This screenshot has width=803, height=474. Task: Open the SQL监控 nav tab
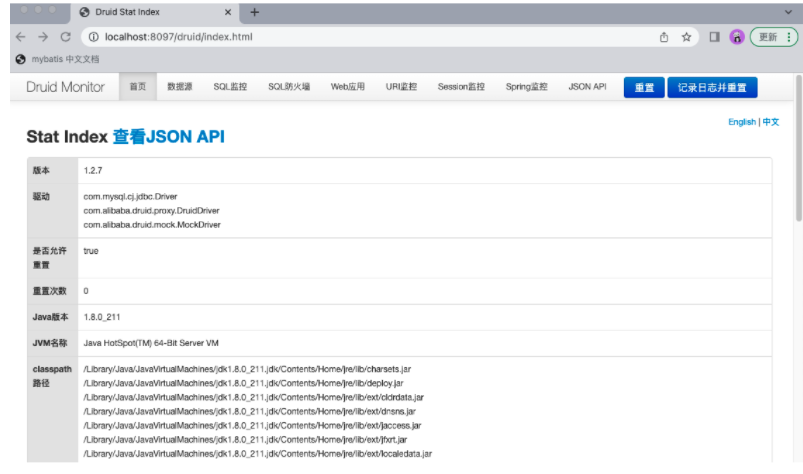point(230,87)
